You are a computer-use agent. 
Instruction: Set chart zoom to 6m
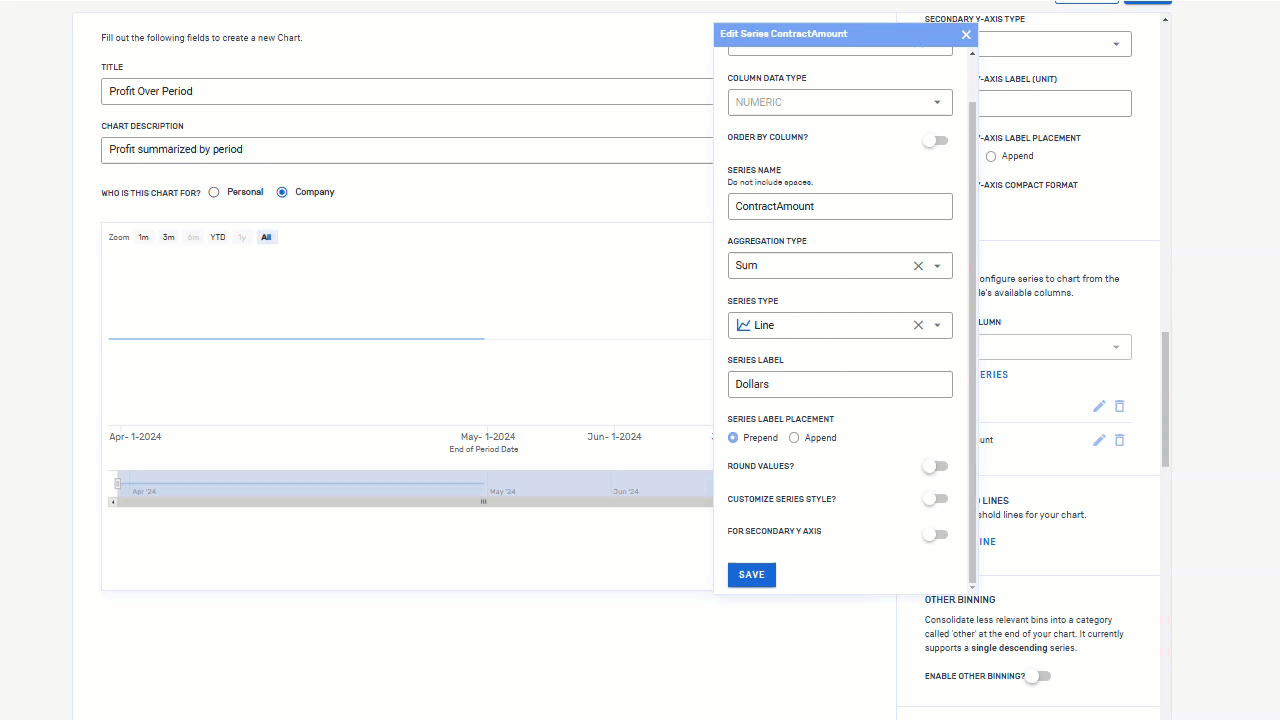coord(193,237)
